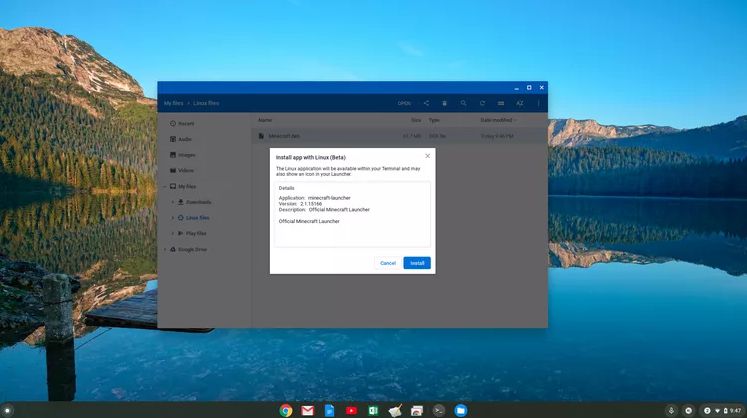
Task: Expand the Google Drive tree arrow
Action: [x=165, y=249]
